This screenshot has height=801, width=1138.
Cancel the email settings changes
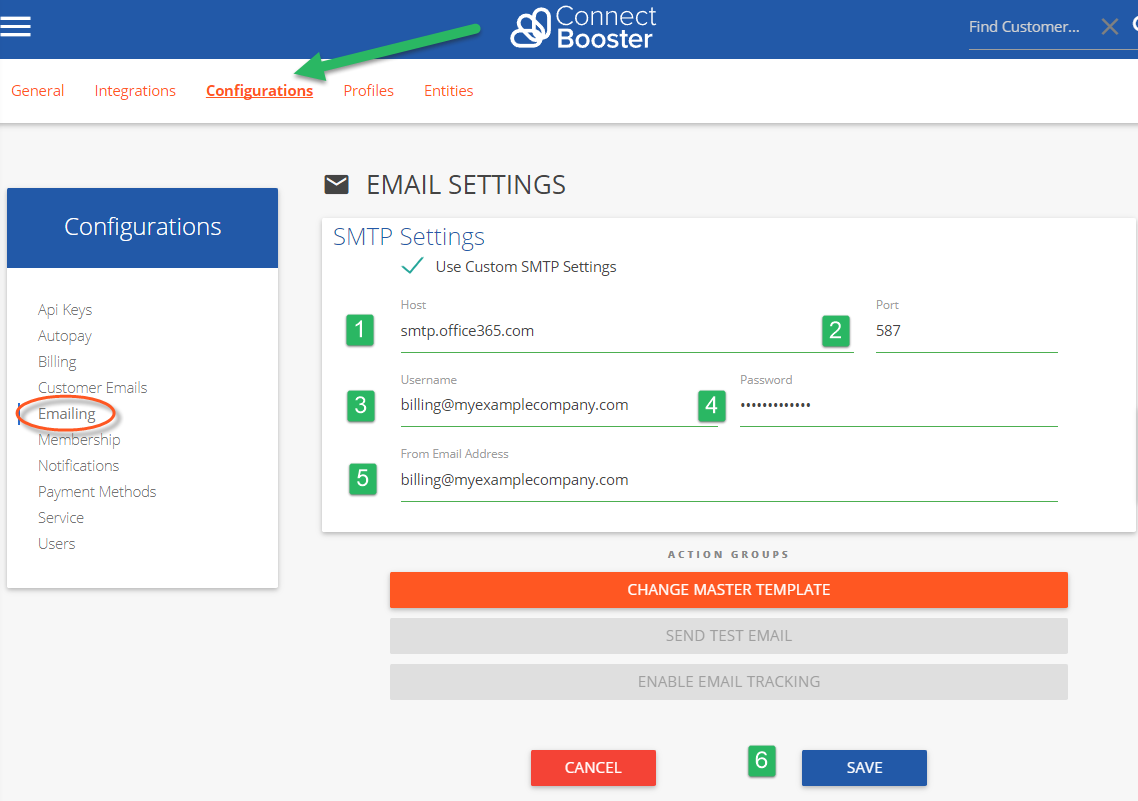(x=593, y=768)
